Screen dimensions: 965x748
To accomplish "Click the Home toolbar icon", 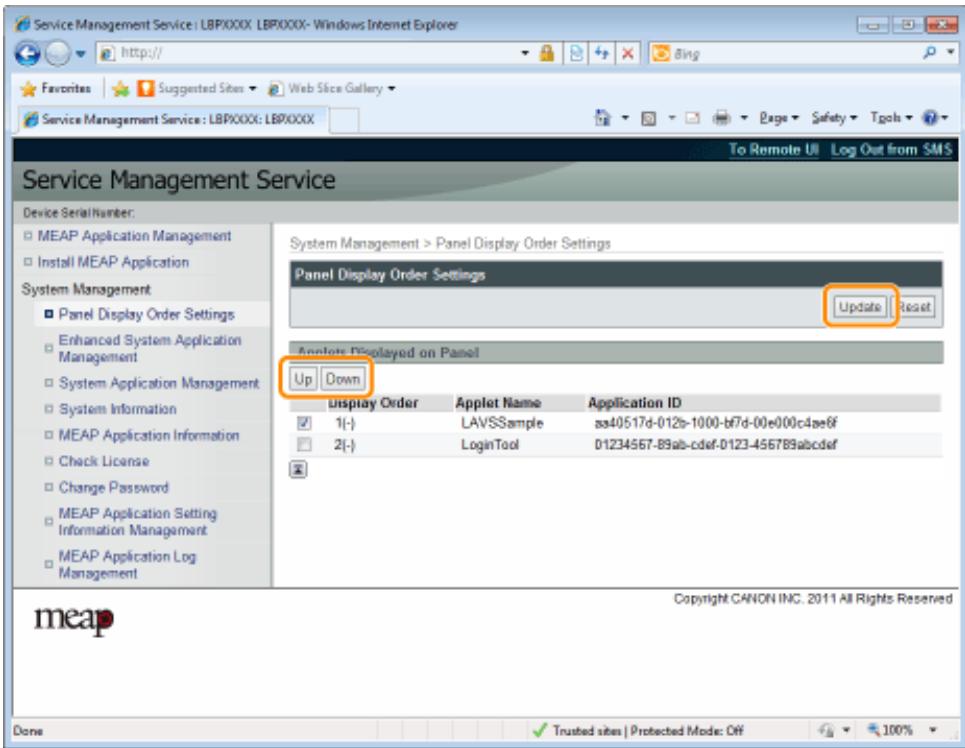I will point(603,117).
